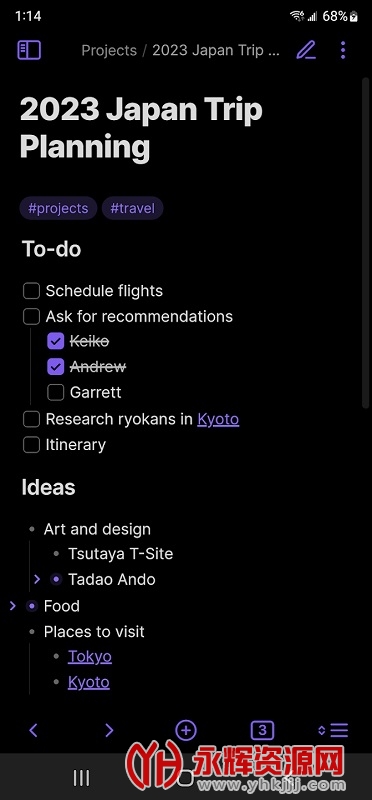372x800 pixels.
Task: Expand the folded Tadao Ando item
Action: (37, 580)
